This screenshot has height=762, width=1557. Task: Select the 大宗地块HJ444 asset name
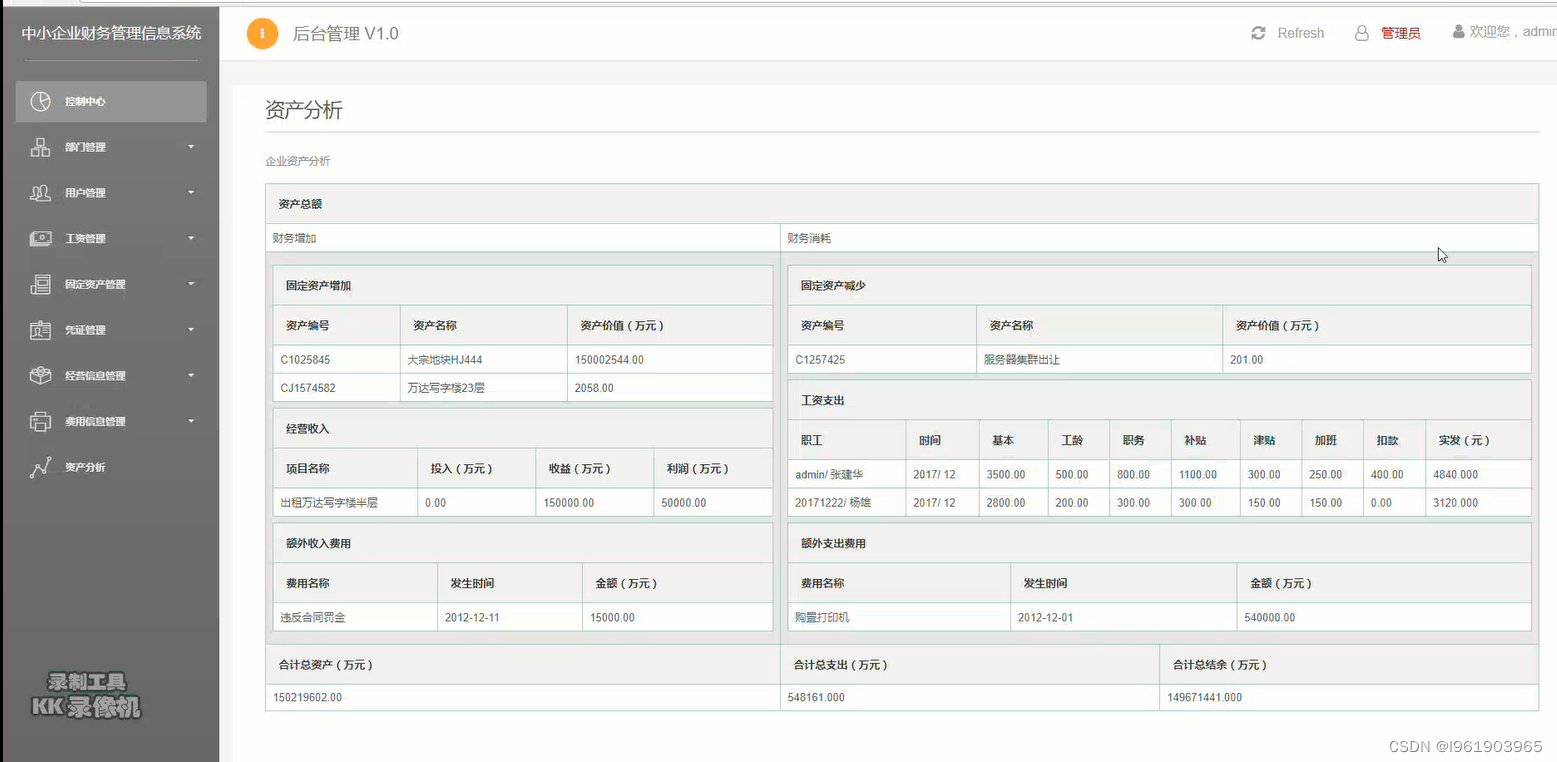(x=445, y=360)
